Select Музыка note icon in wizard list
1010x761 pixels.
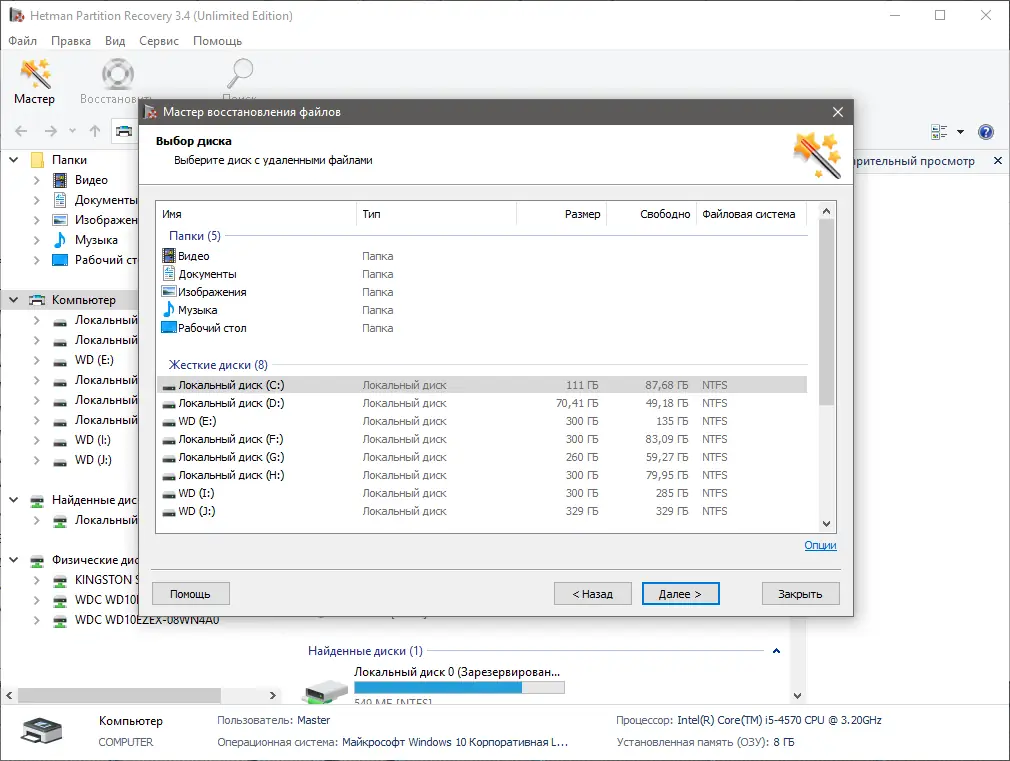coord(169,309)
